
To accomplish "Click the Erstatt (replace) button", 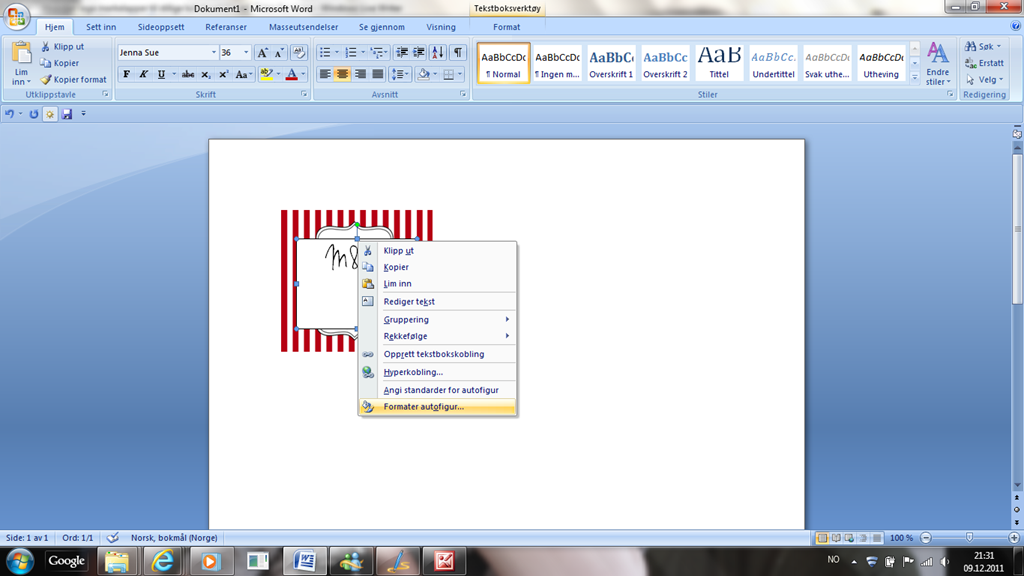I will [984, 63].
